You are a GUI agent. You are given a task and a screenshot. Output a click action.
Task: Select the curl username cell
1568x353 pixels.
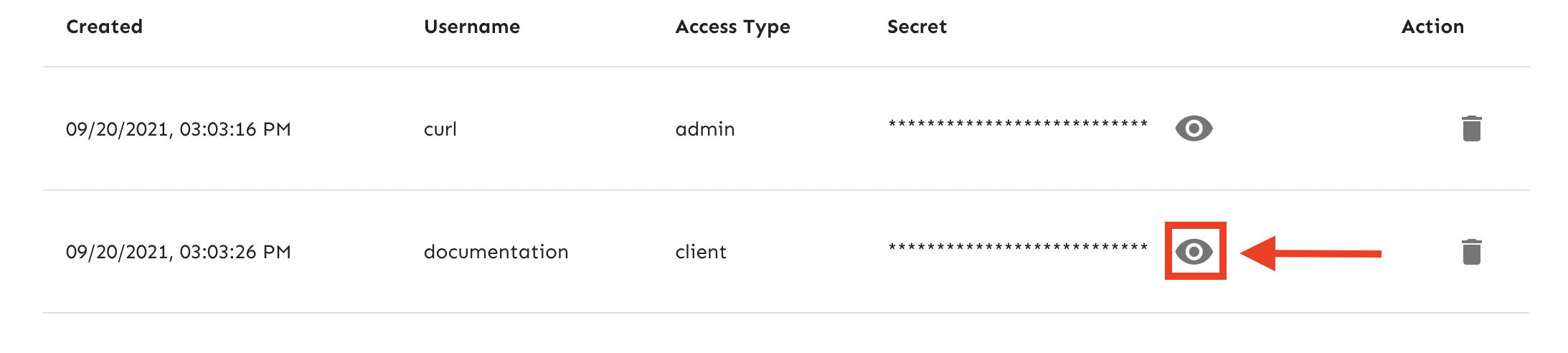440,129
